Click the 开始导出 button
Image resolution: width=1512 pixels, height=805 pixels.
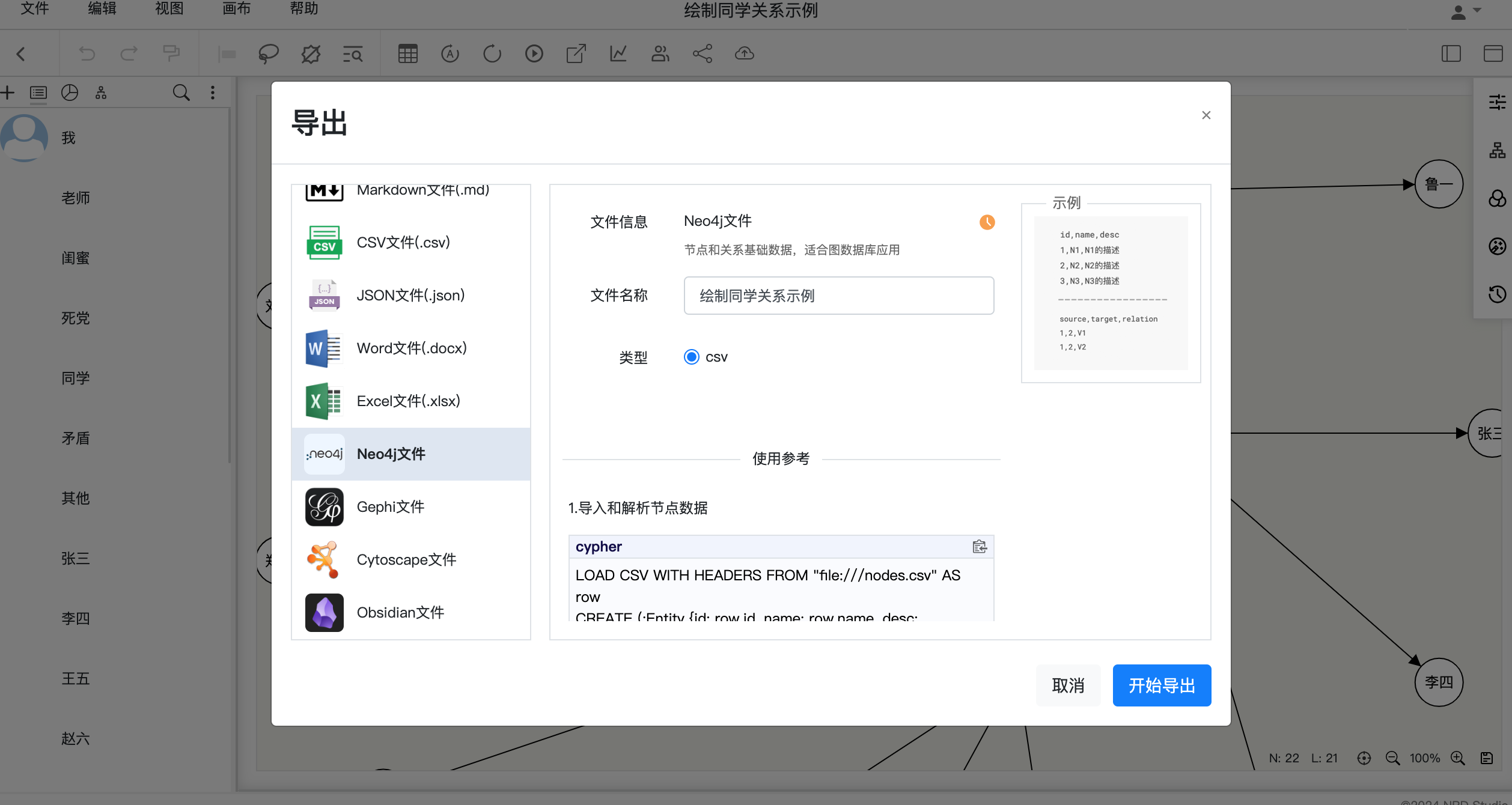(x=1161, y=685)
